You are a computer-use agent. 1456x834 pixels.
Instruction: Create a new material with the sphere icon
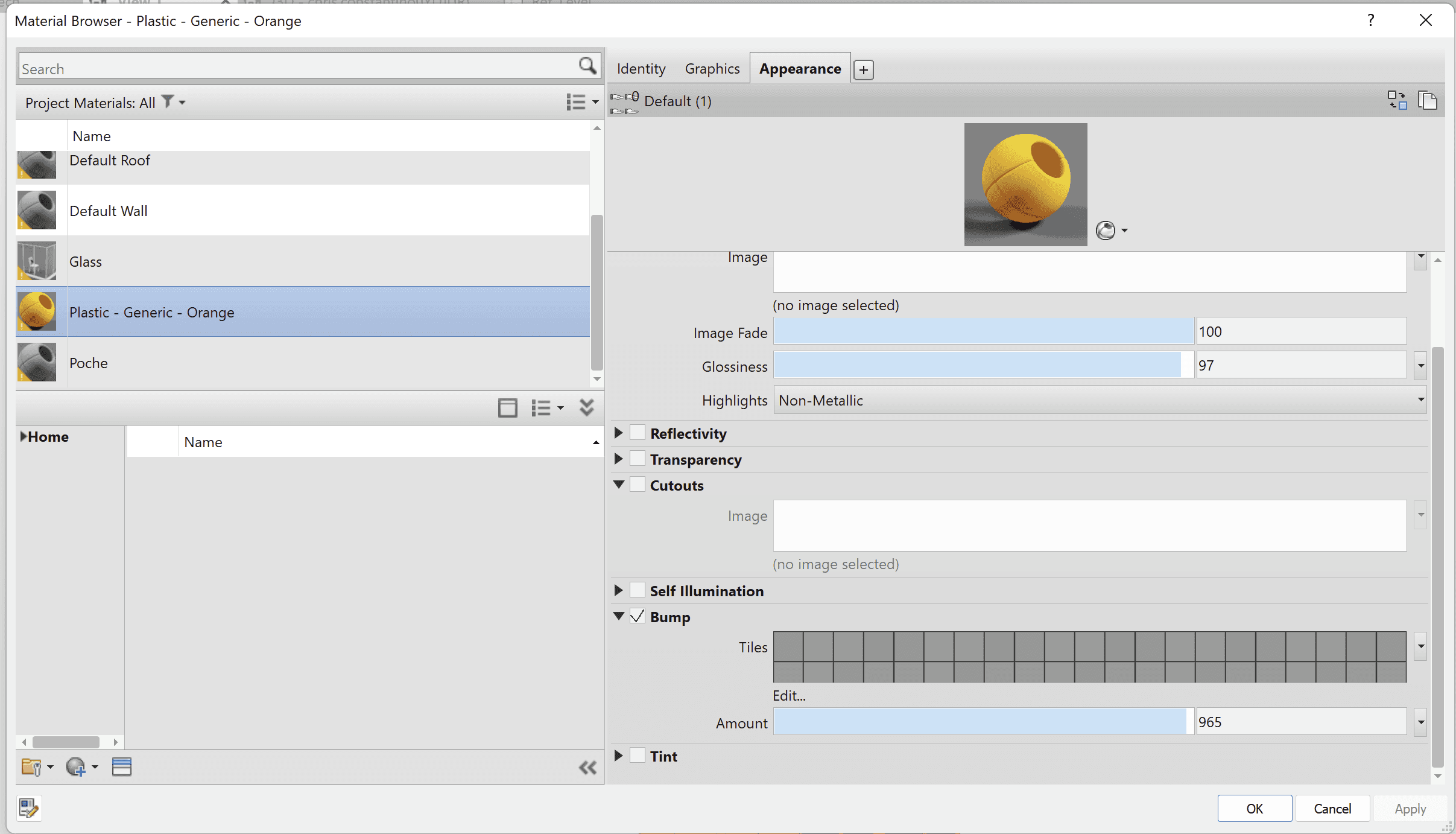77,766
